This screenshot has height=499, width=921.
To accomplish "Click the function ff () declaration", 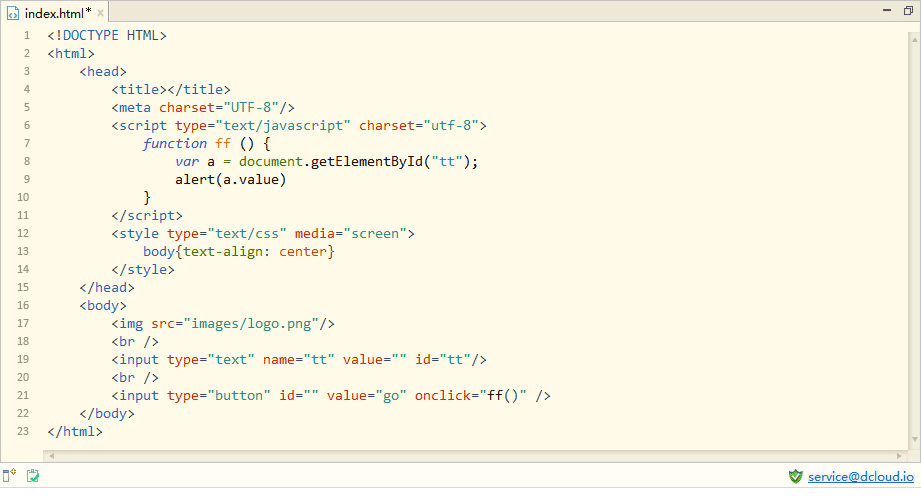I will click(206, 144).
